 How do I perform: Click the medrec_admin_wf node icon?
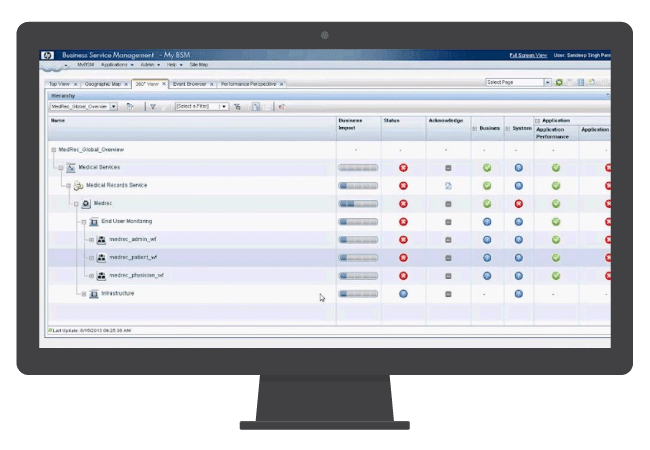pos(101,240)
